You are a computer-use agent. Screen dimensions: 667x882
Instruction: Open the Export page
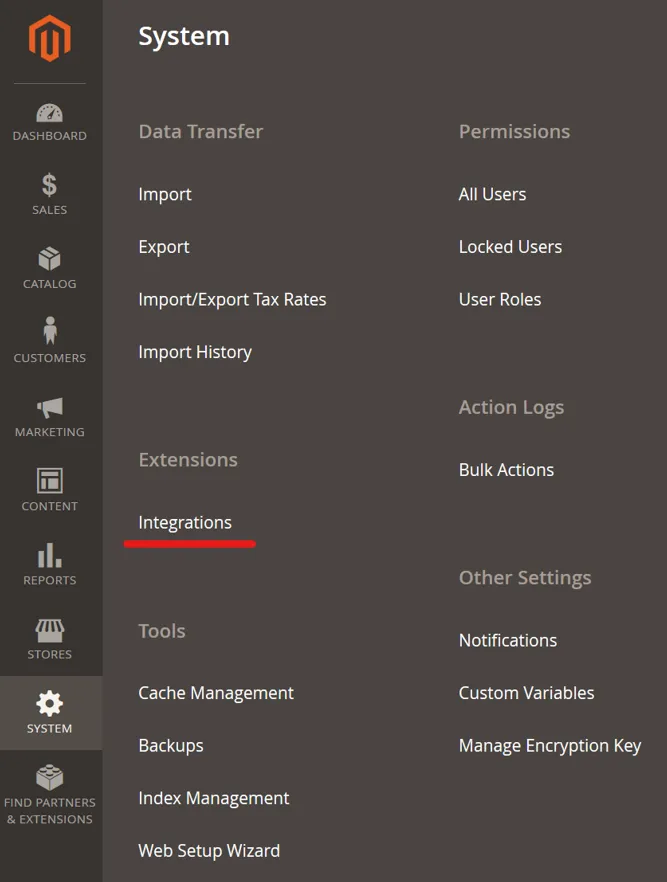tap(164, 247)
